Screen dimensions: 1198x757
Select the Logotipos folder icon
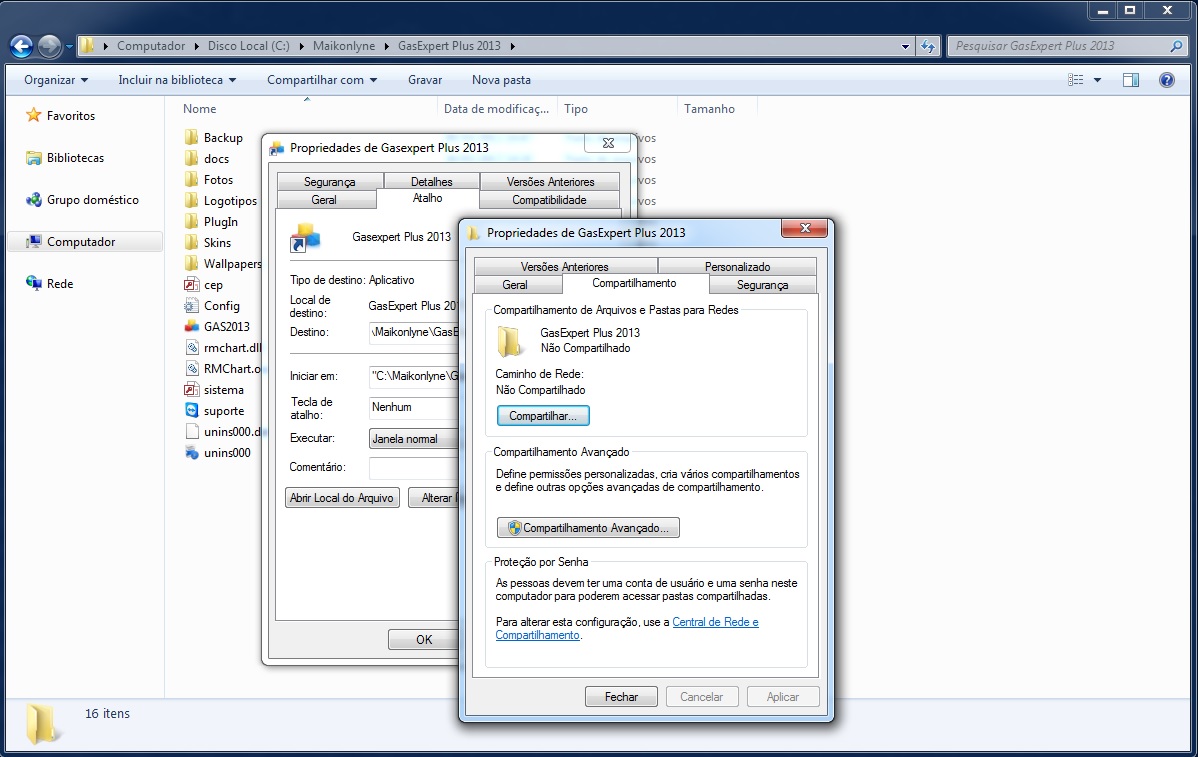(191, 200)
